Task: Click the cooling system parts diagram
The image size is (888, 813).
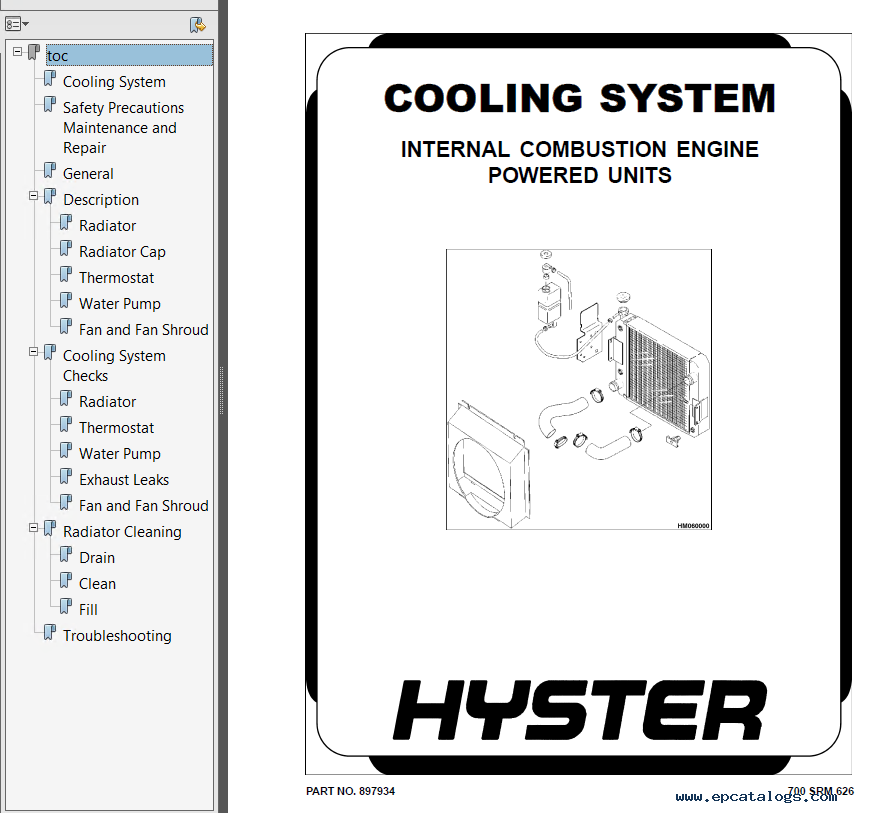Action: tap(579, 390)
